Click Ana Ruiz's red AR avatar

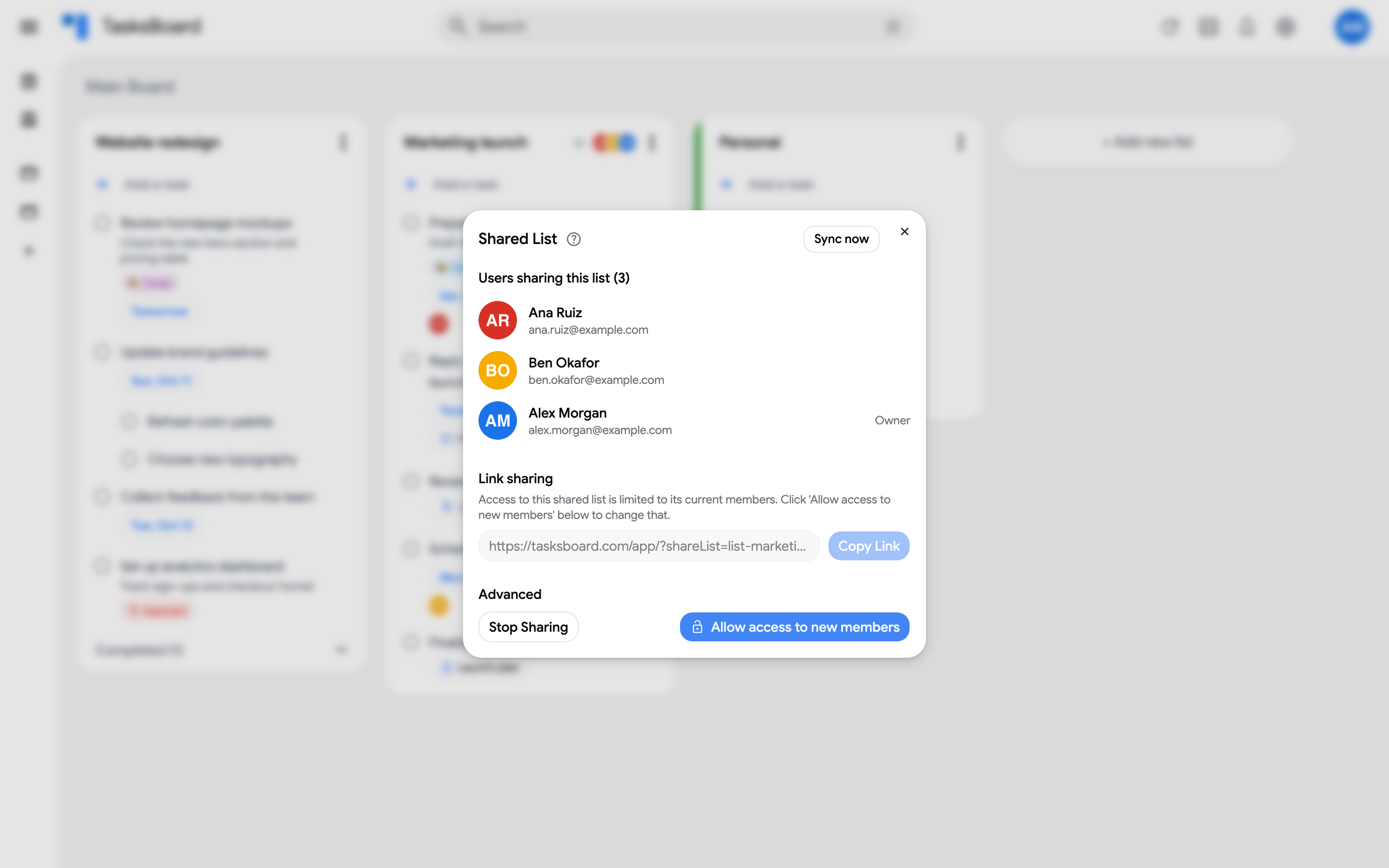click(498, 320)
